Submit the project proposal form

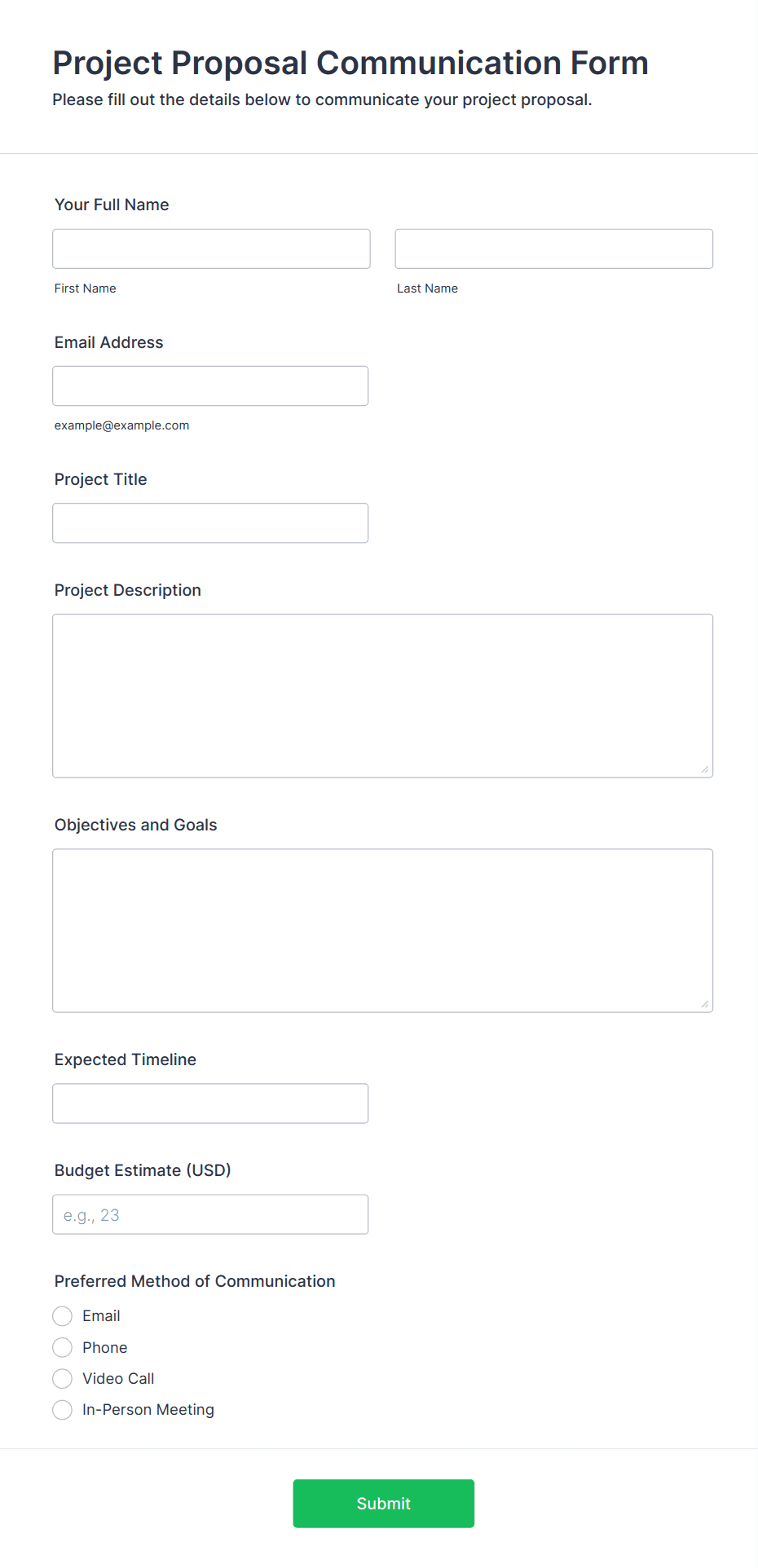(384, 1503)
